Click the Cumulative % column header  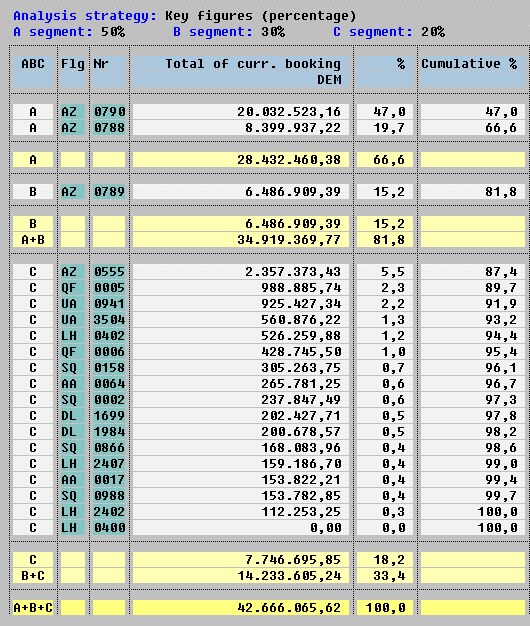[469, 64]
